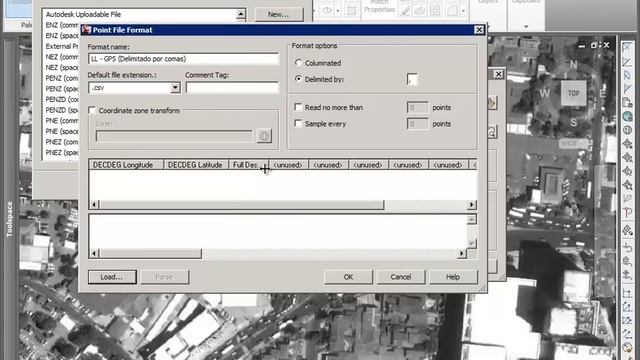This screenshot has width=640, height=360.
Task: Close the dialog behind Point File Format
Action: coord(498,74)
